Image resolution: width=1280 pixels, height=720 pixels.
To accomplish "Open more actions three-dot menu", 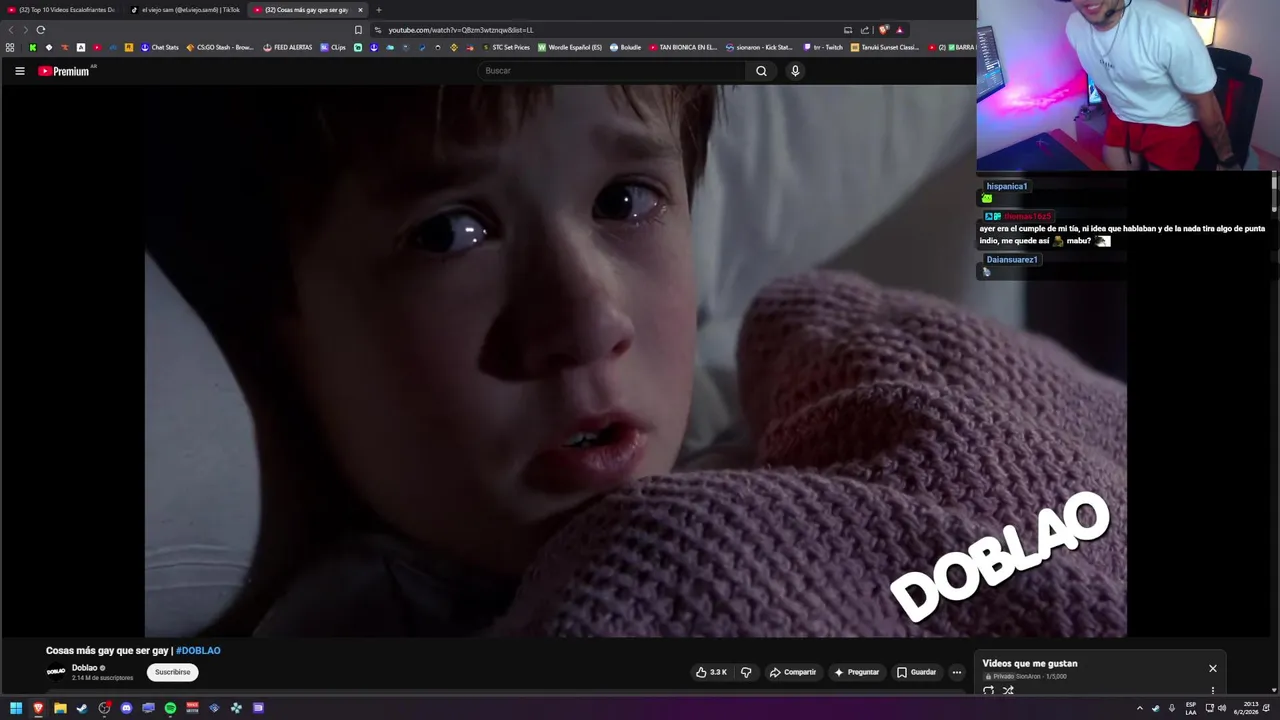I will pos(956,672).
